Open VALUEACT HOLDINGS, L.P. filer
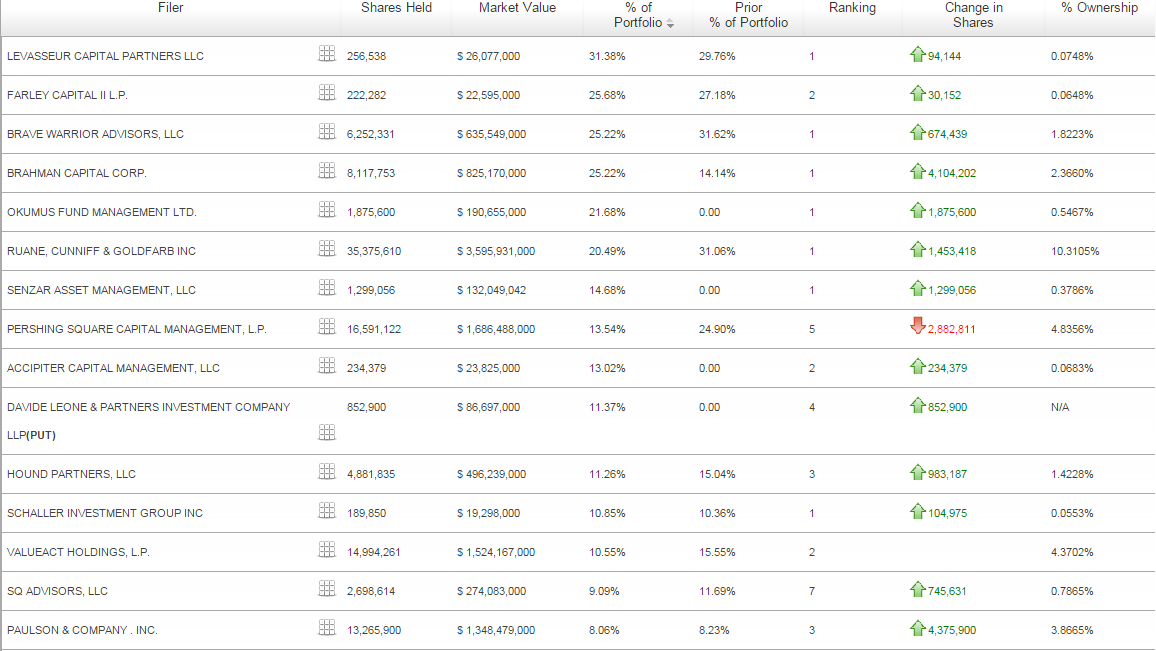The width and height of the screenshot is (1156, 651). coord(78,553)
